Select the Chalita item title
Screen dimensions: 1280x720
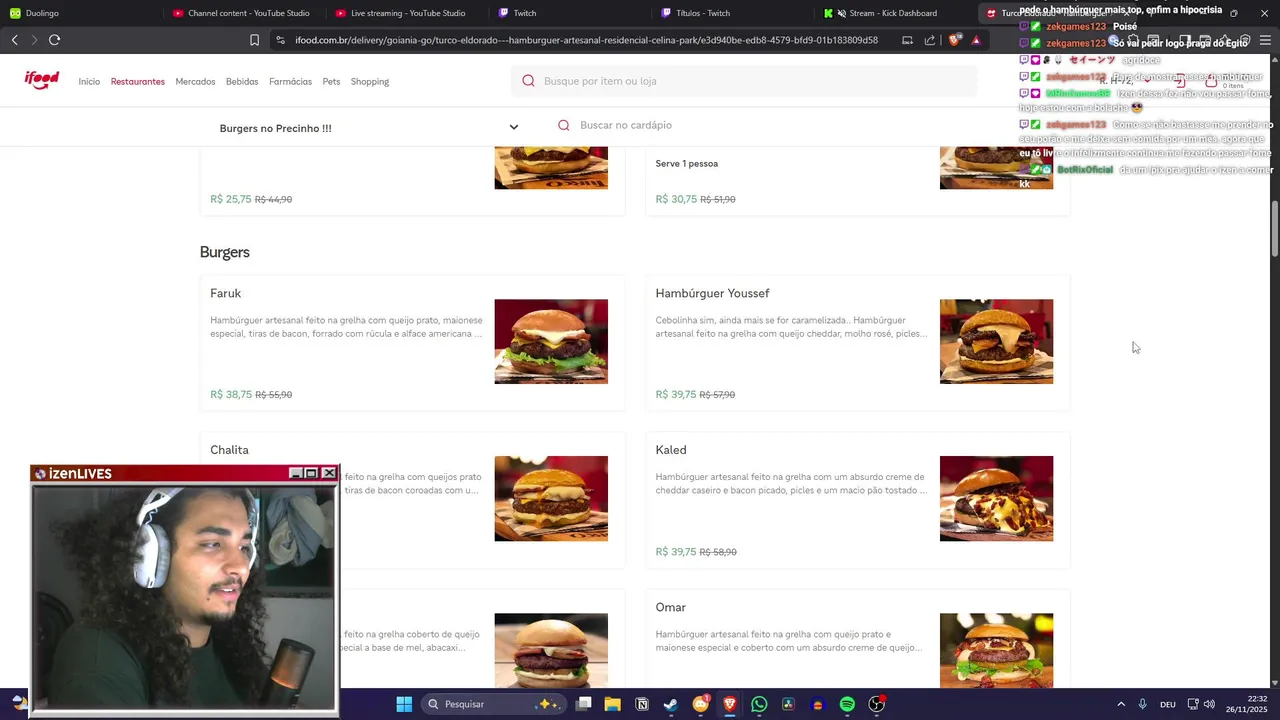click(229, 450)
